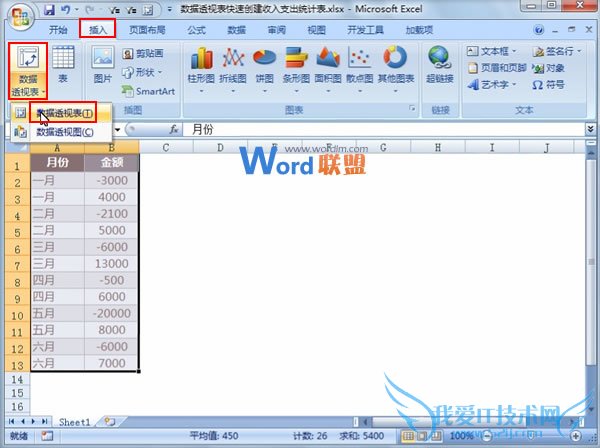This screenshot has height=448, width=600.
Task: Switch to Normal view in status bar
Action: pos(408,436)
